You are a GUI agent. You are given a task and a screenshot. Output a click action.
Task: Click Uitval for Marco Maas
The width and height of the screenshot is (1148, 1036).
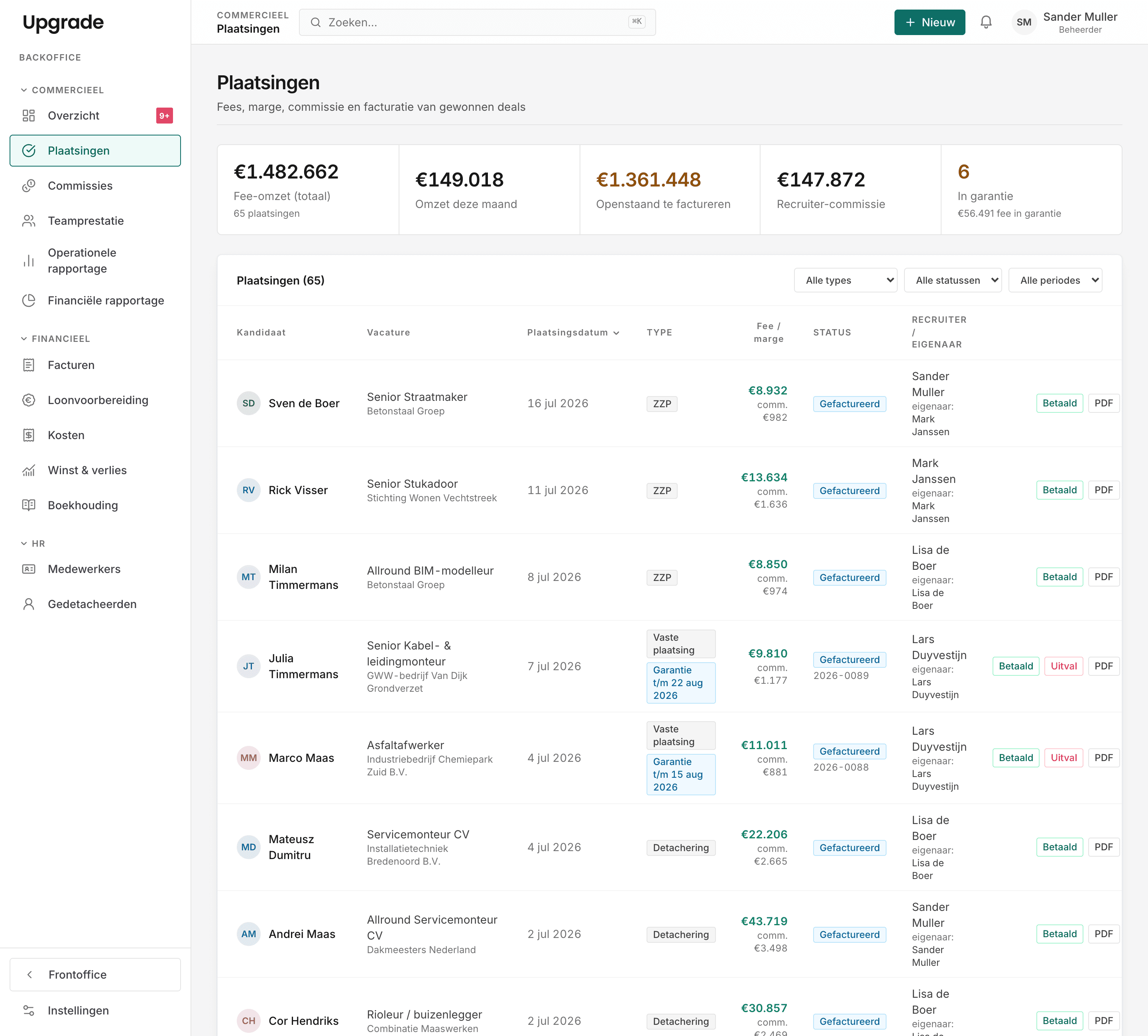point(1063,757)
